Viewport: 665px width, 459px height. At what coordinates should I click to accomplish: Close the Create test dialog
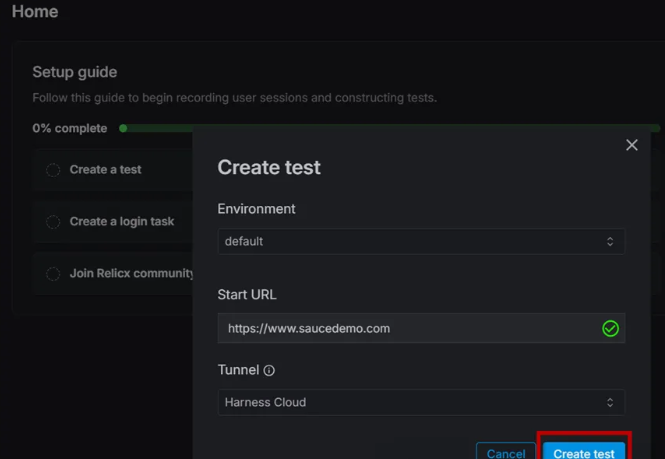click(631, 145)
